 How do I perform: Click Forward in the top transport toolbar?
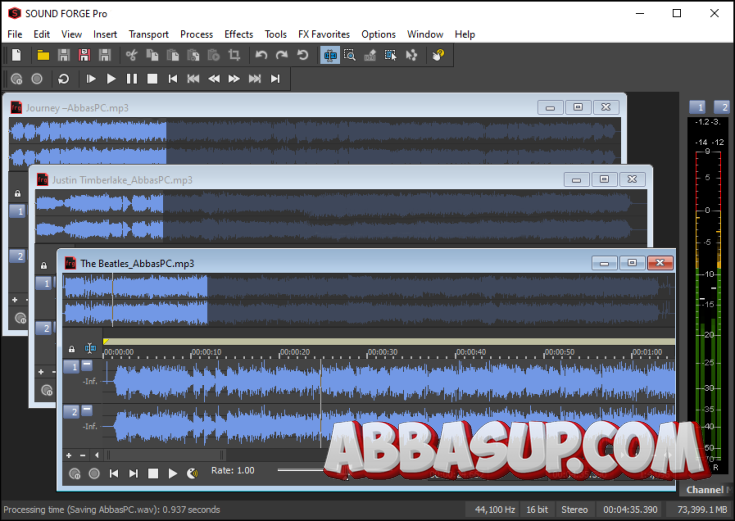[234, 79]
